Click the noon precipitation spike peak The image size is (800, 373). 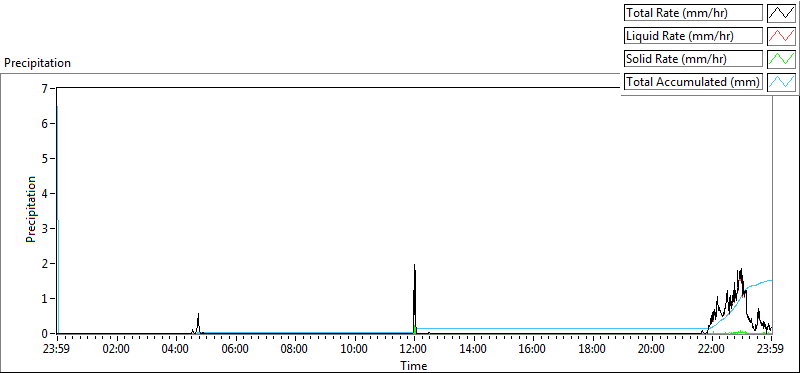pyautogui.click(x=414, y=265)
